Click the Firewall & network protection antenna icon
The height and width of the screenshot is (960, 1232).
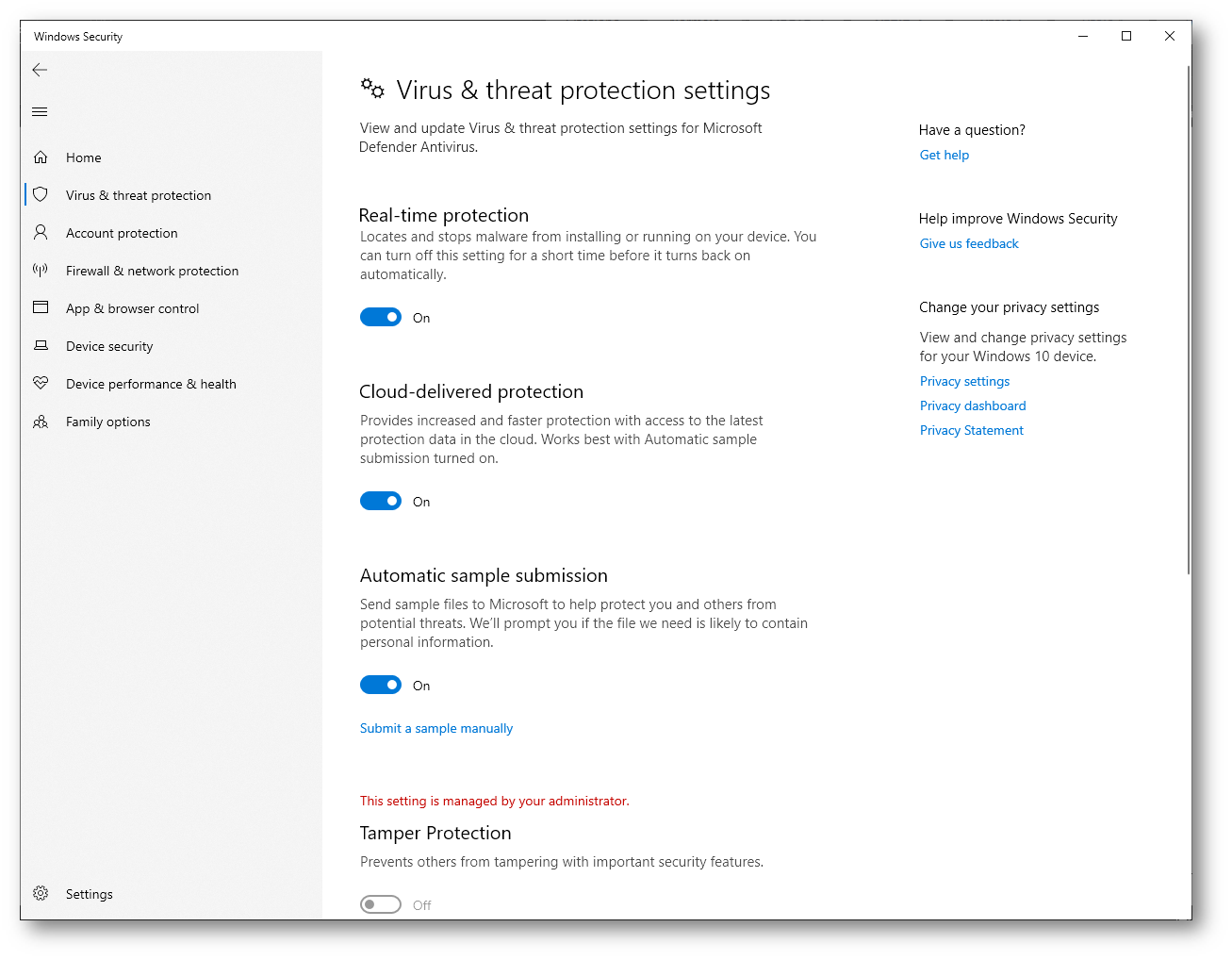click(41, 270)
